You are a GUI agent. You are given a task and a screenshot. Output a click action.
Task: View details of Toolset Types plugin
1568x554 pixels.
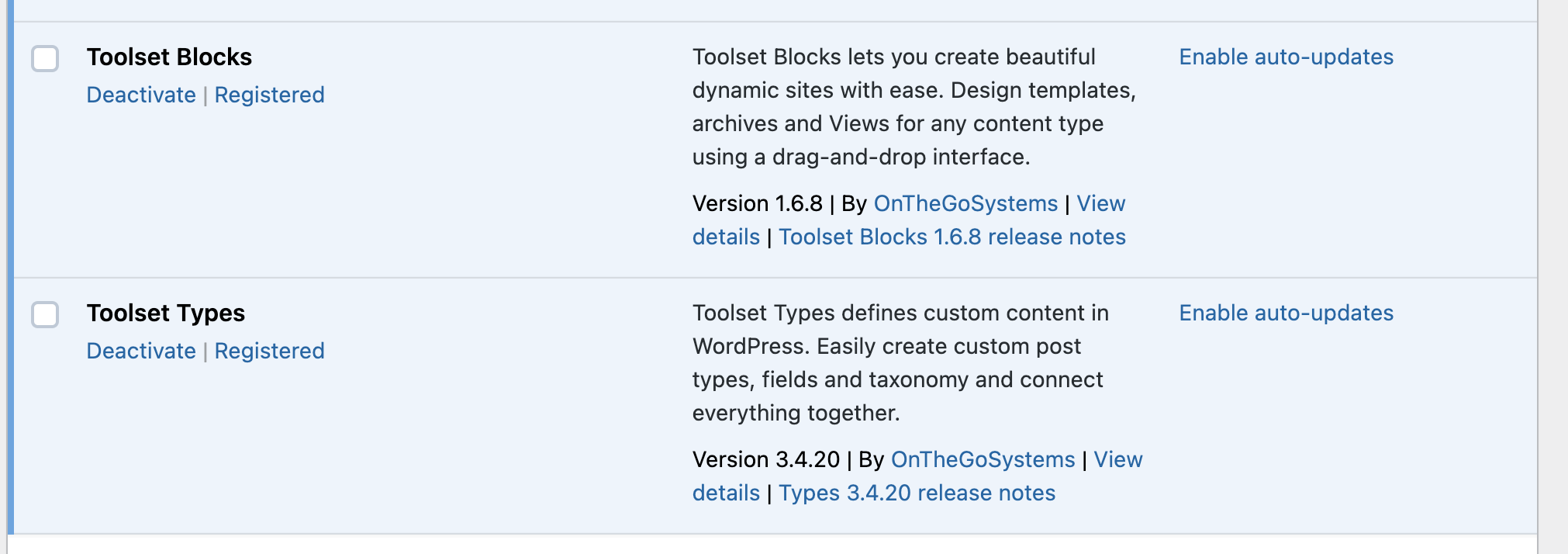coord(1117,459)
